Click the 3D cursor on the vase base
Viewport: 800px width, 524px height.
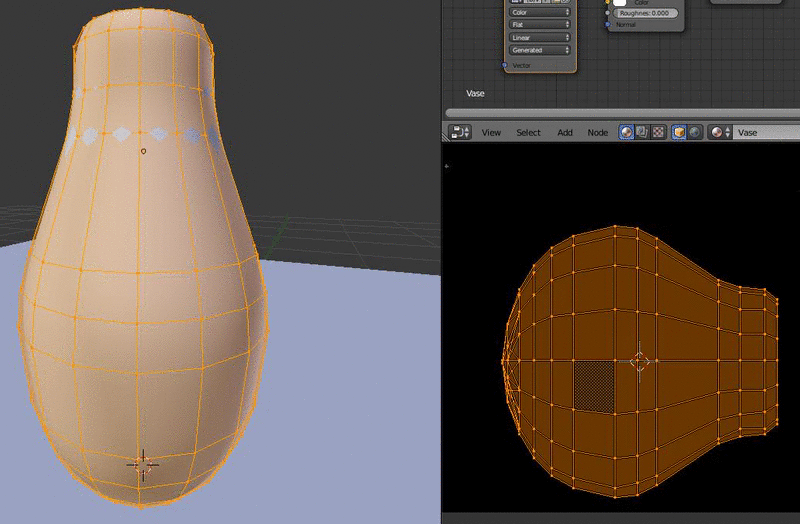tap(143, 465)
